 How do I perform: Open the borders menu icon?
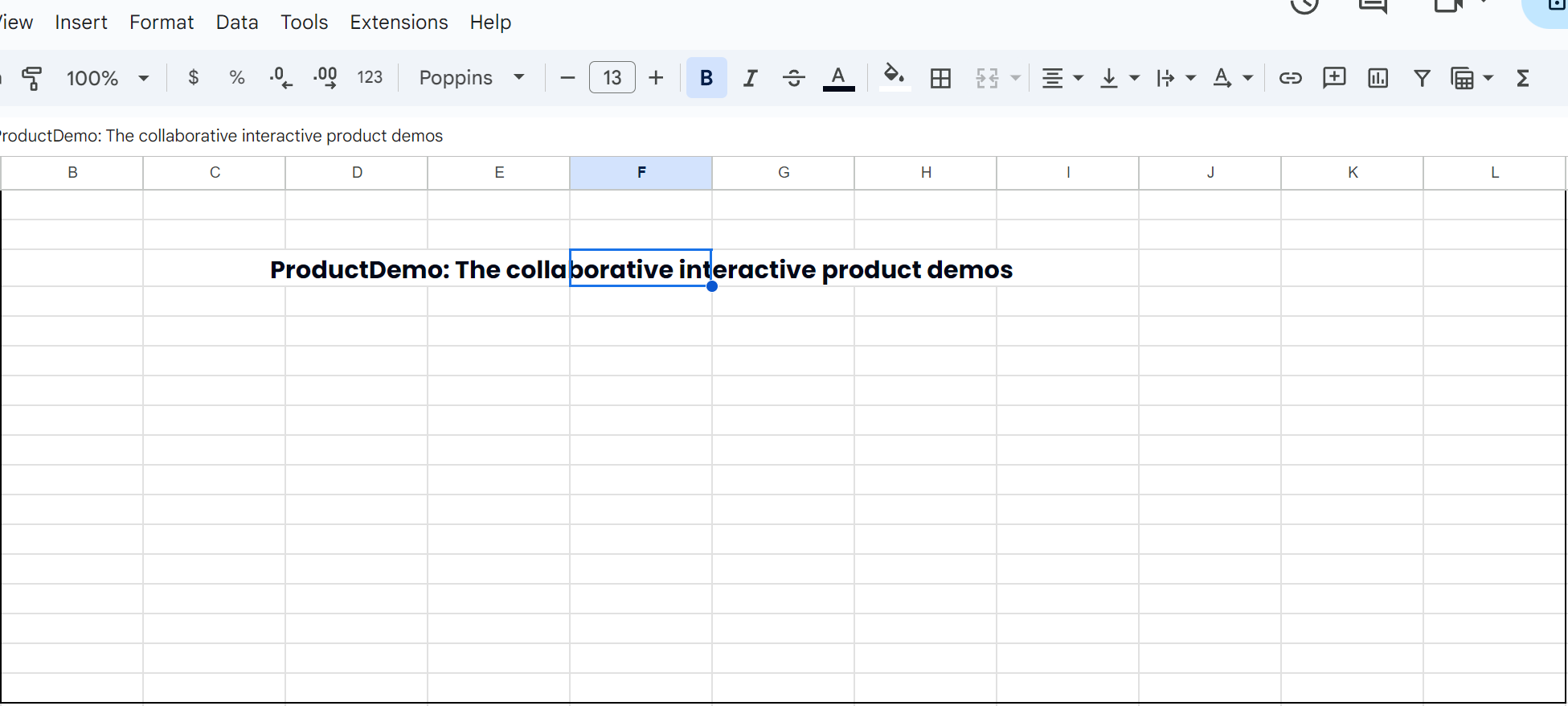click(x=940, y=78)
